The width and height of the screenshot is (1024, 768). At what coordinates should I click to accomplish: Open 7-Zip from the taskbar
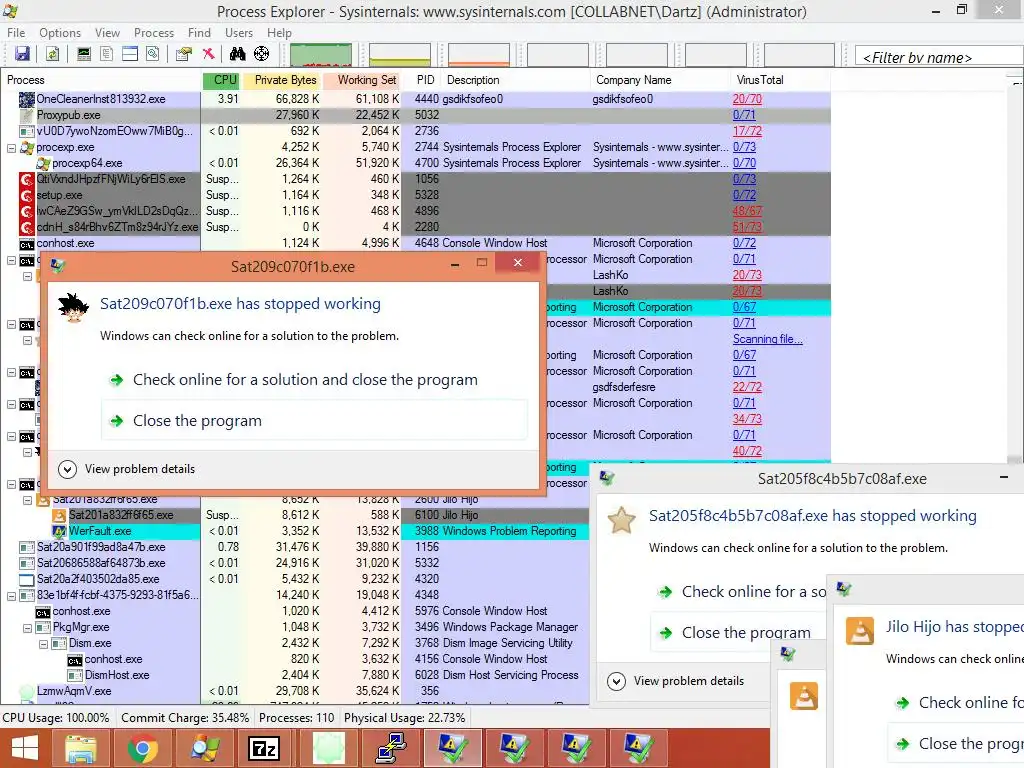(x=264, y=748)
